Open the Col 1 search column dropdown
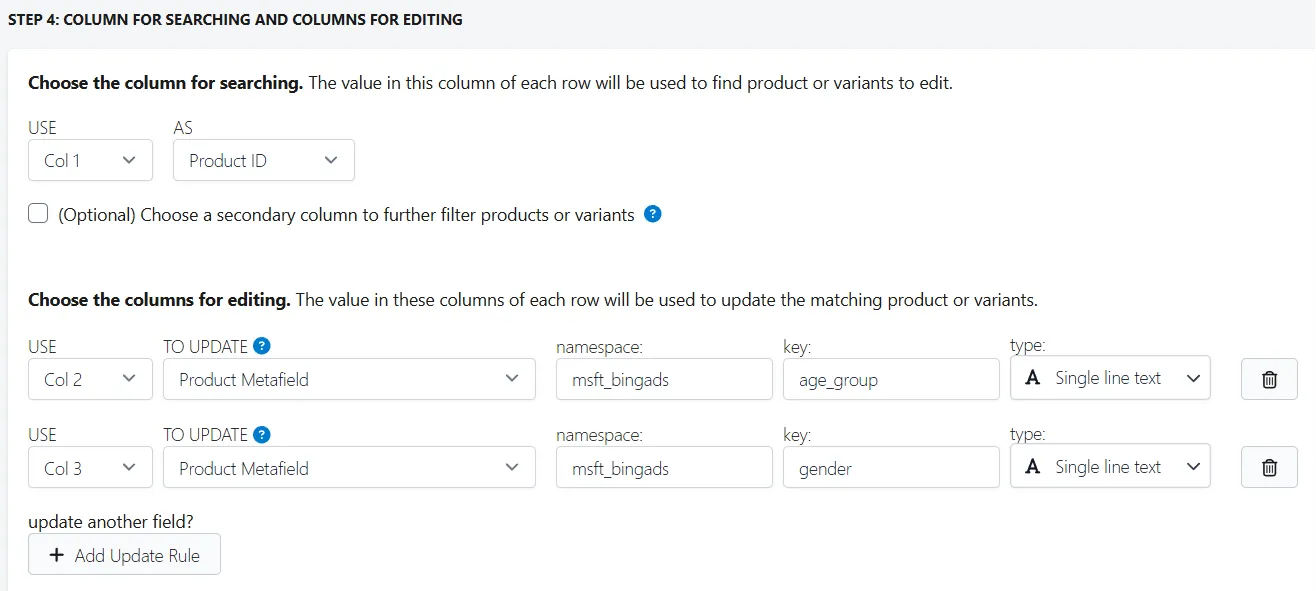Viewport: 1316px width, 591px height. click(90, 160)
